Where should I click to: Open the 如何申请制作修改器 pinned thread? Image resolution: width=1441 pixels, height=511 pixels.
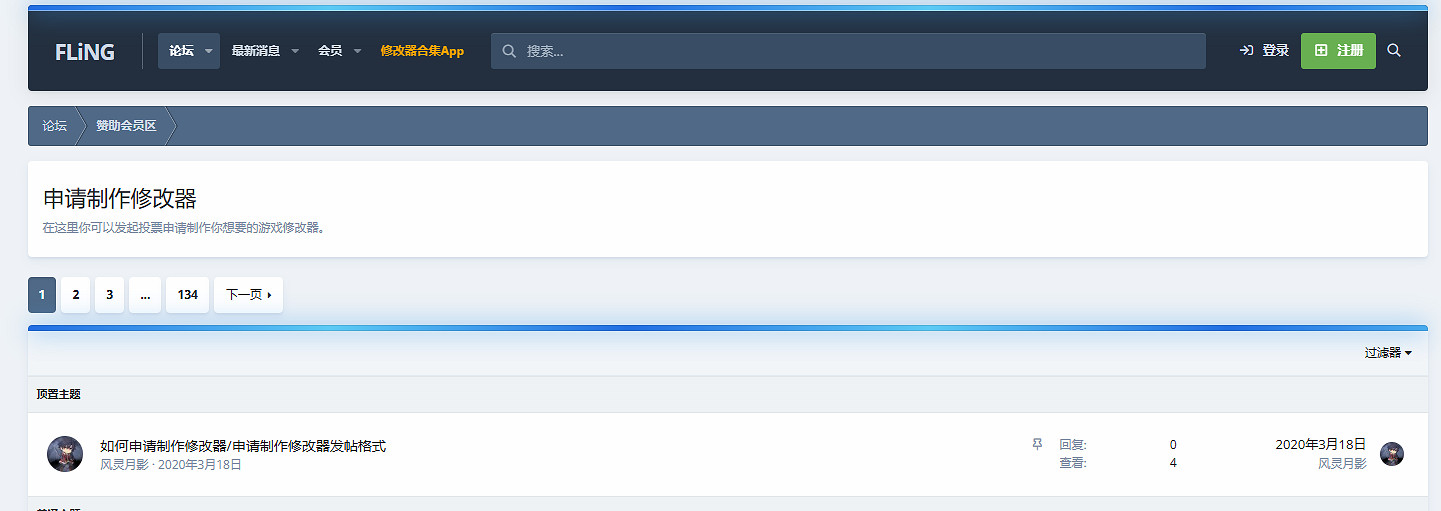click(243, 446)
